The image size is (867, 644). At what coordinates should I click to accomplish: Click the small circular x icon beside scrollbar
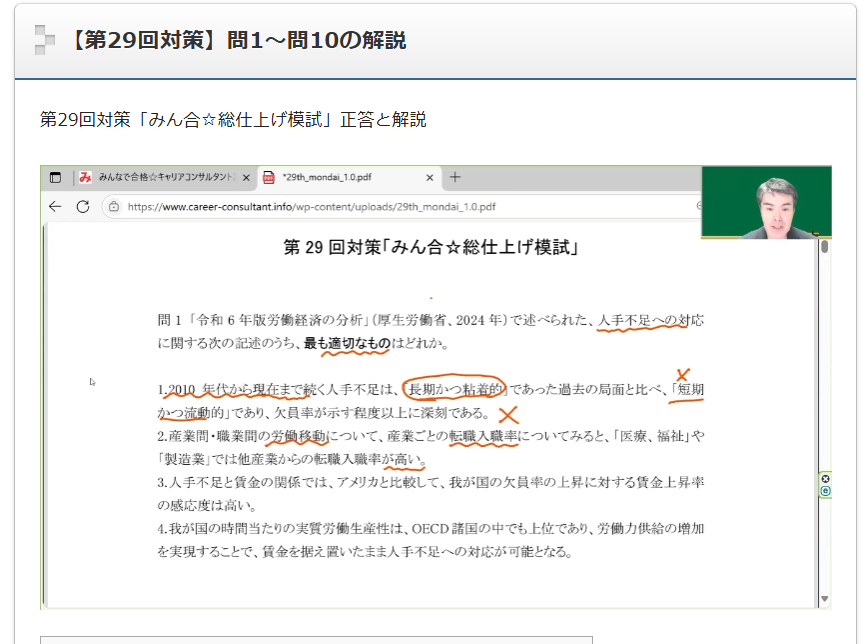click(x=825, y=479)
